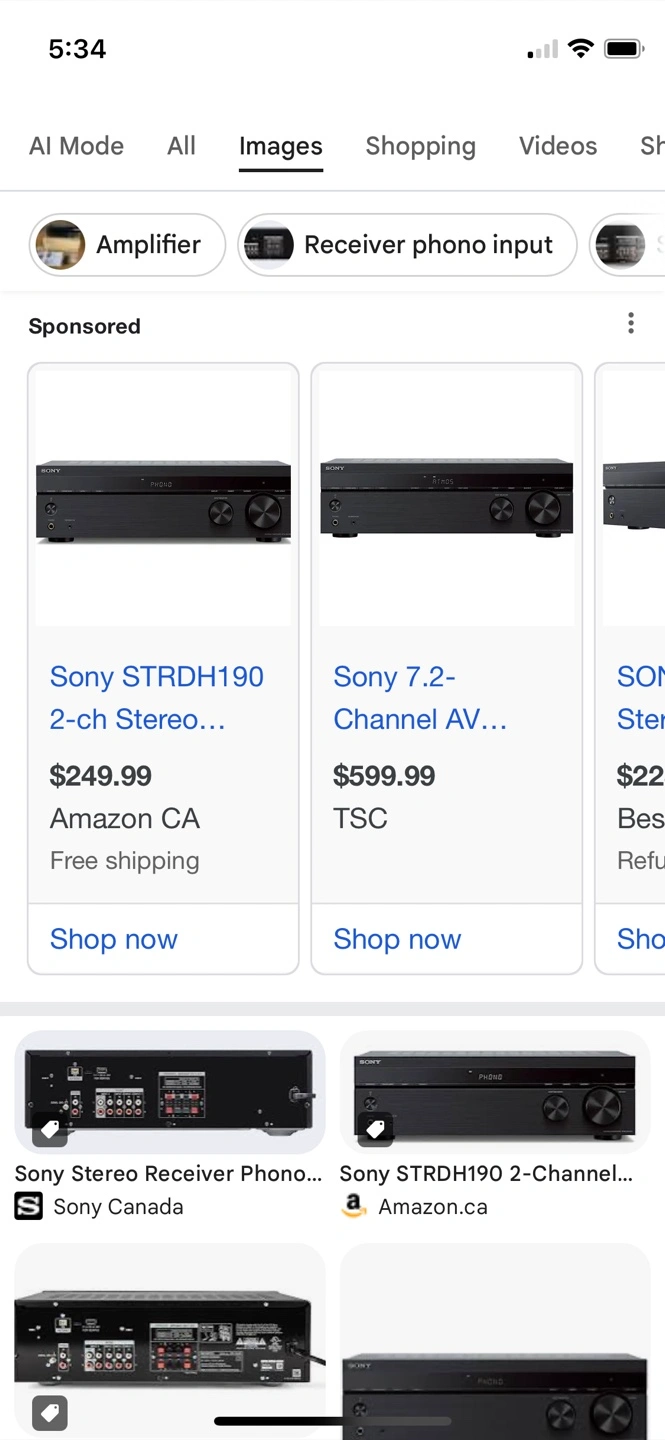Screen dimensions: 665x1440
Task: Tap the price tag badge on bottom-left image
Action: click(50, 1412)
